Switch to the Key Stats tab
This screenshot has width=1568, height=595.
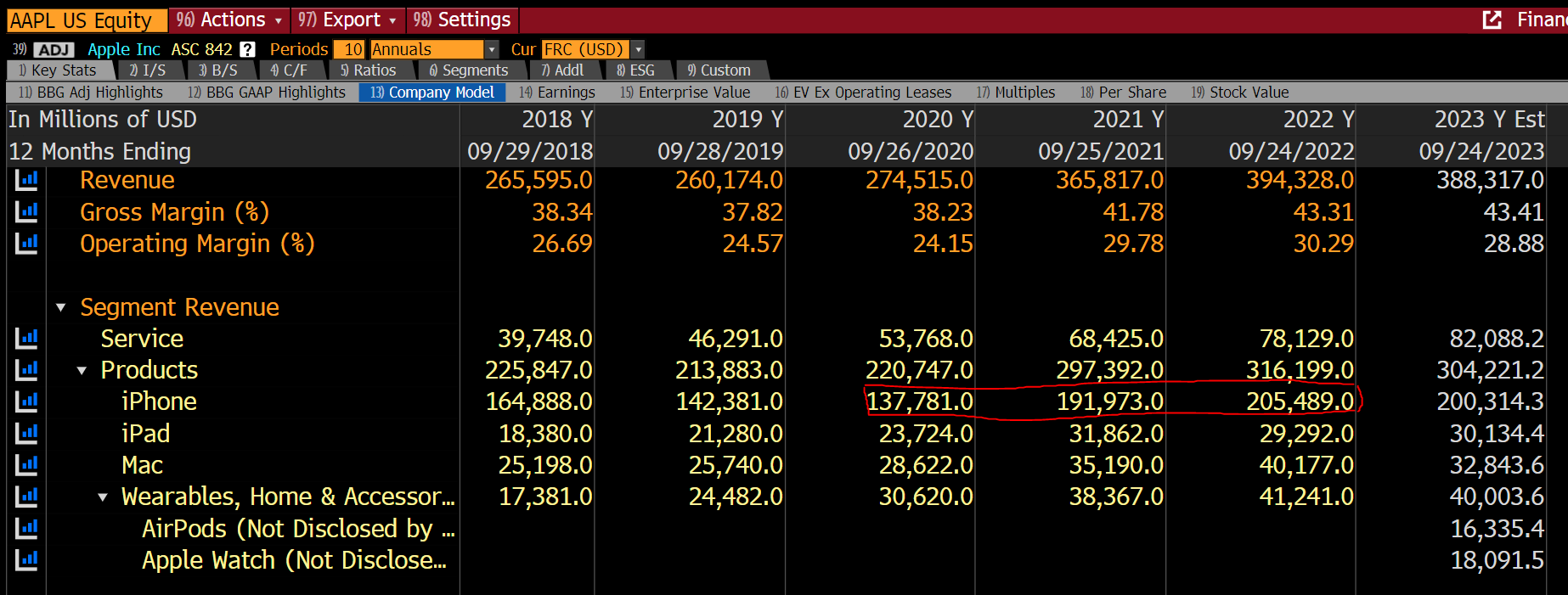click(x=58, y=70)
